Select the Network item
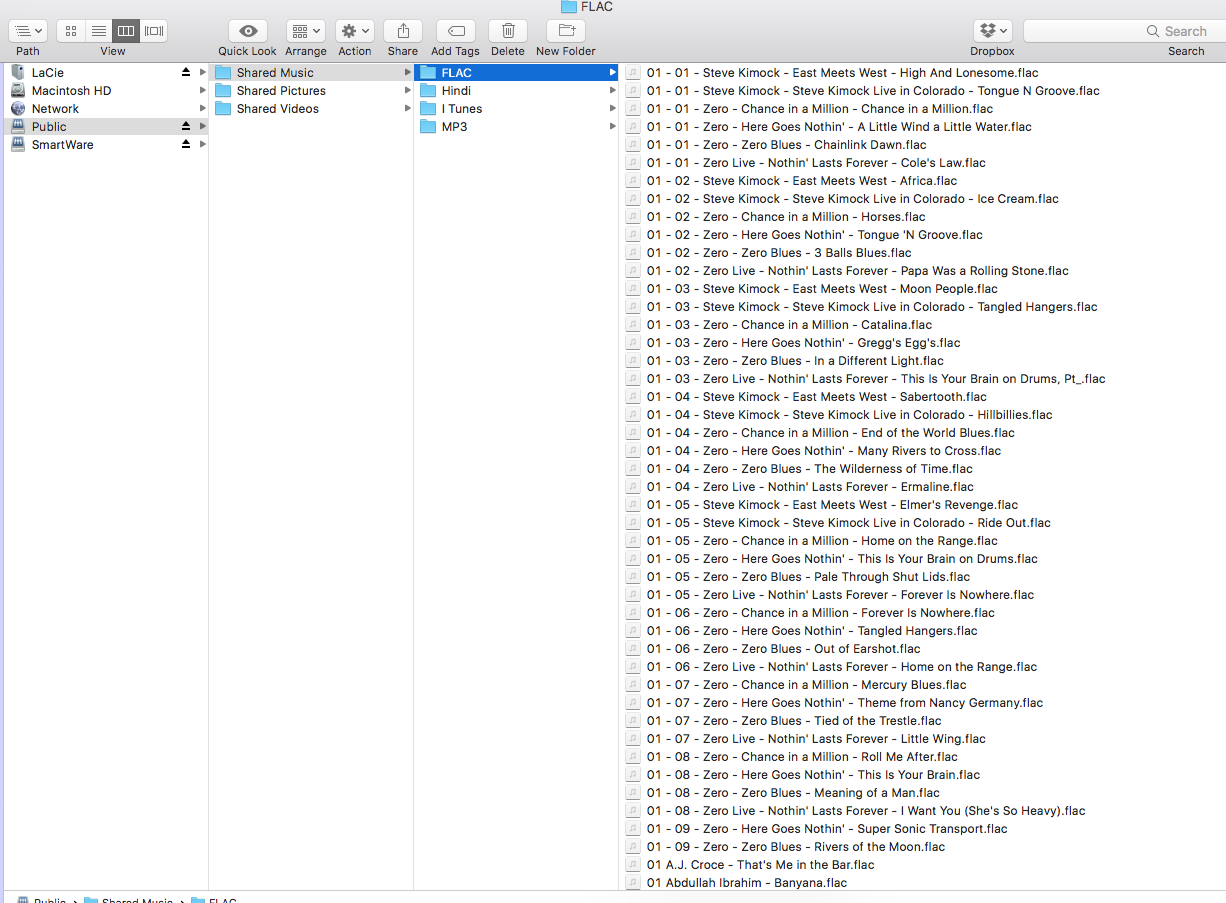Viewport: 1226px width, 903px height. (107, 108)
